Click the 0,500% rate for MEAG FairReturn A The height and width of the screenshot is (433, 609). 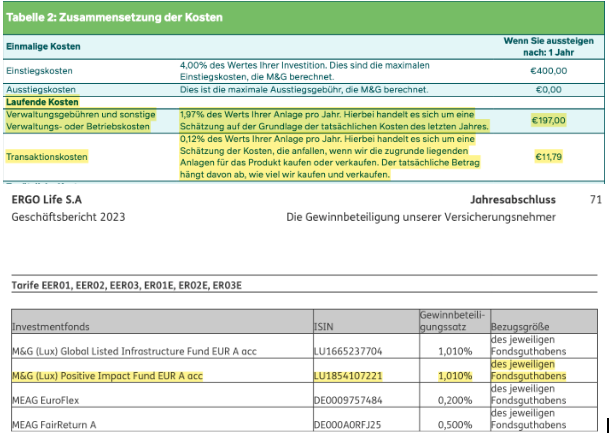(x=455, y=425)
